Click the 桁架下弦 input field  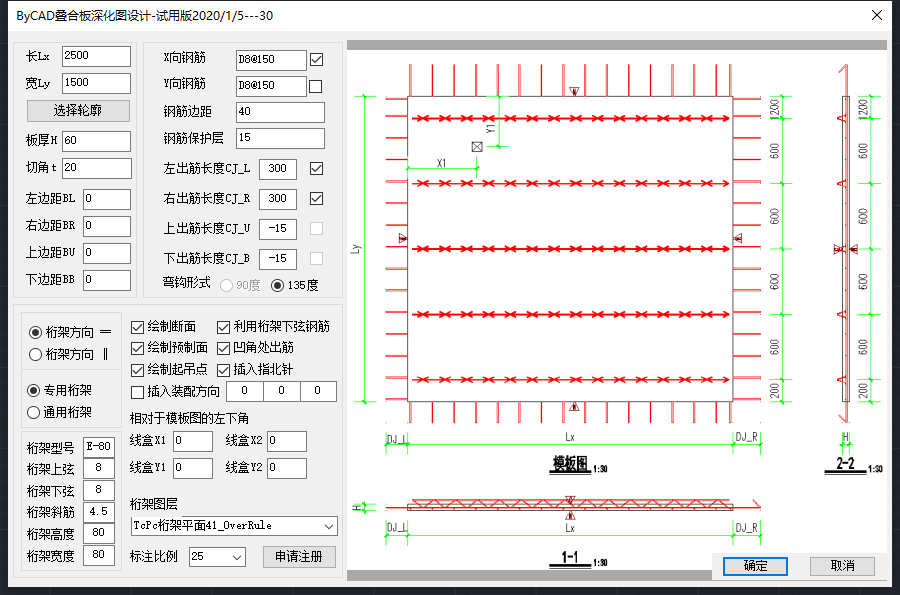coord(99,490)
